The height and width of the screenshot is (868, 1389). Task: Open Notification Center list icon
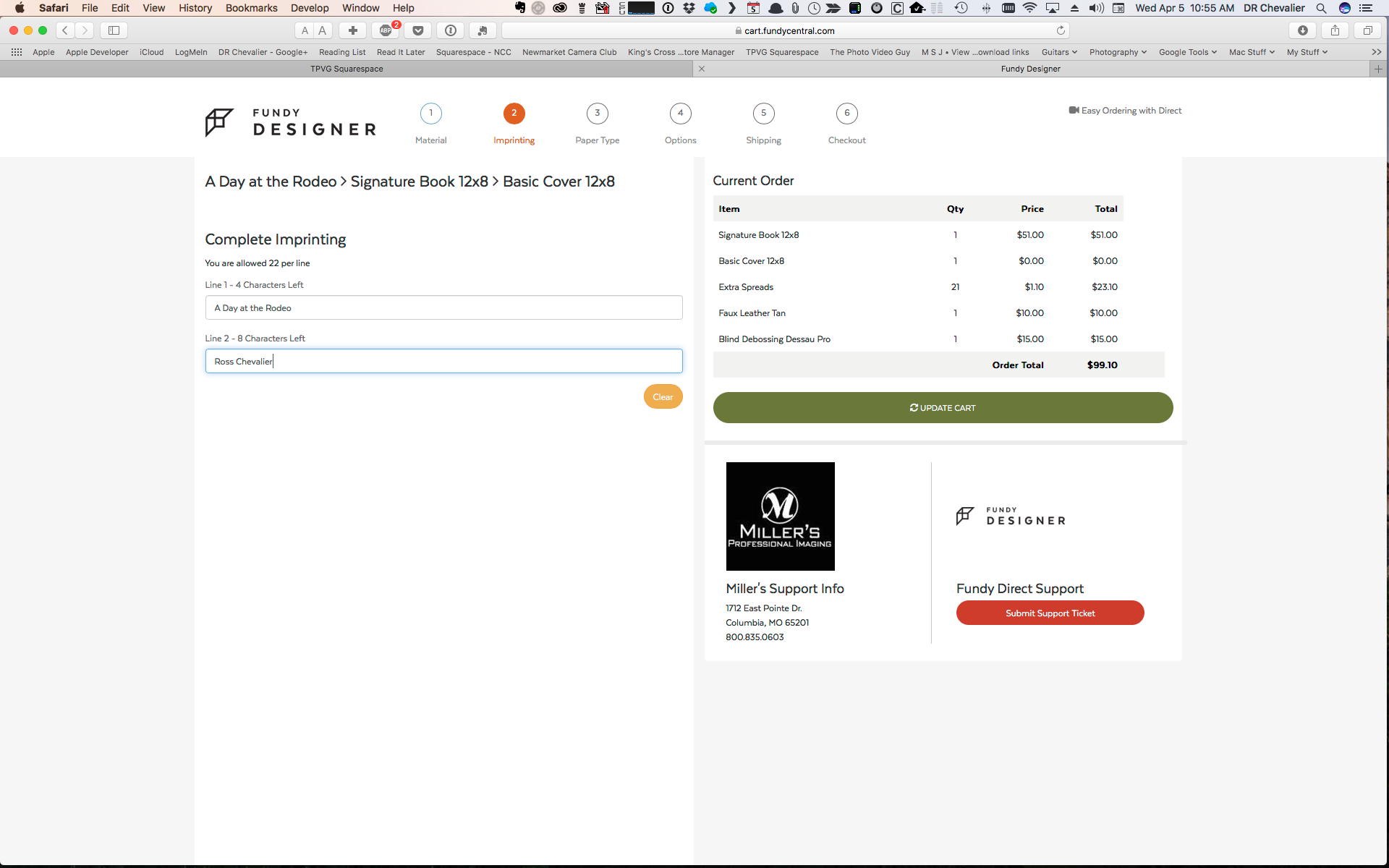tap(1366, 8)
